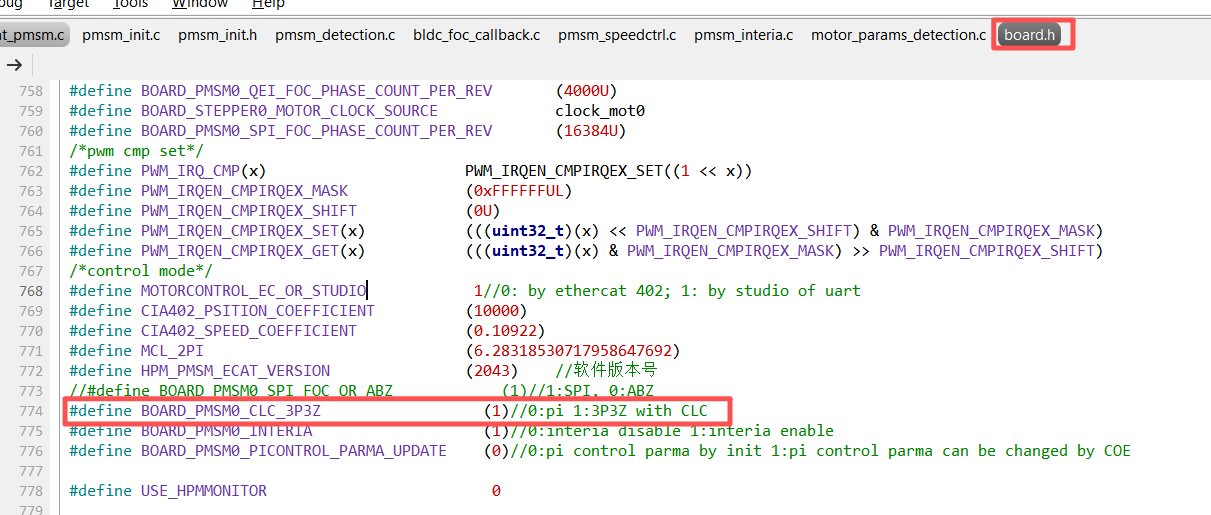The image size is (1211, 515).
Task: Switch to the pmsm_interia.c tab
Action: [x=743, y=35]
